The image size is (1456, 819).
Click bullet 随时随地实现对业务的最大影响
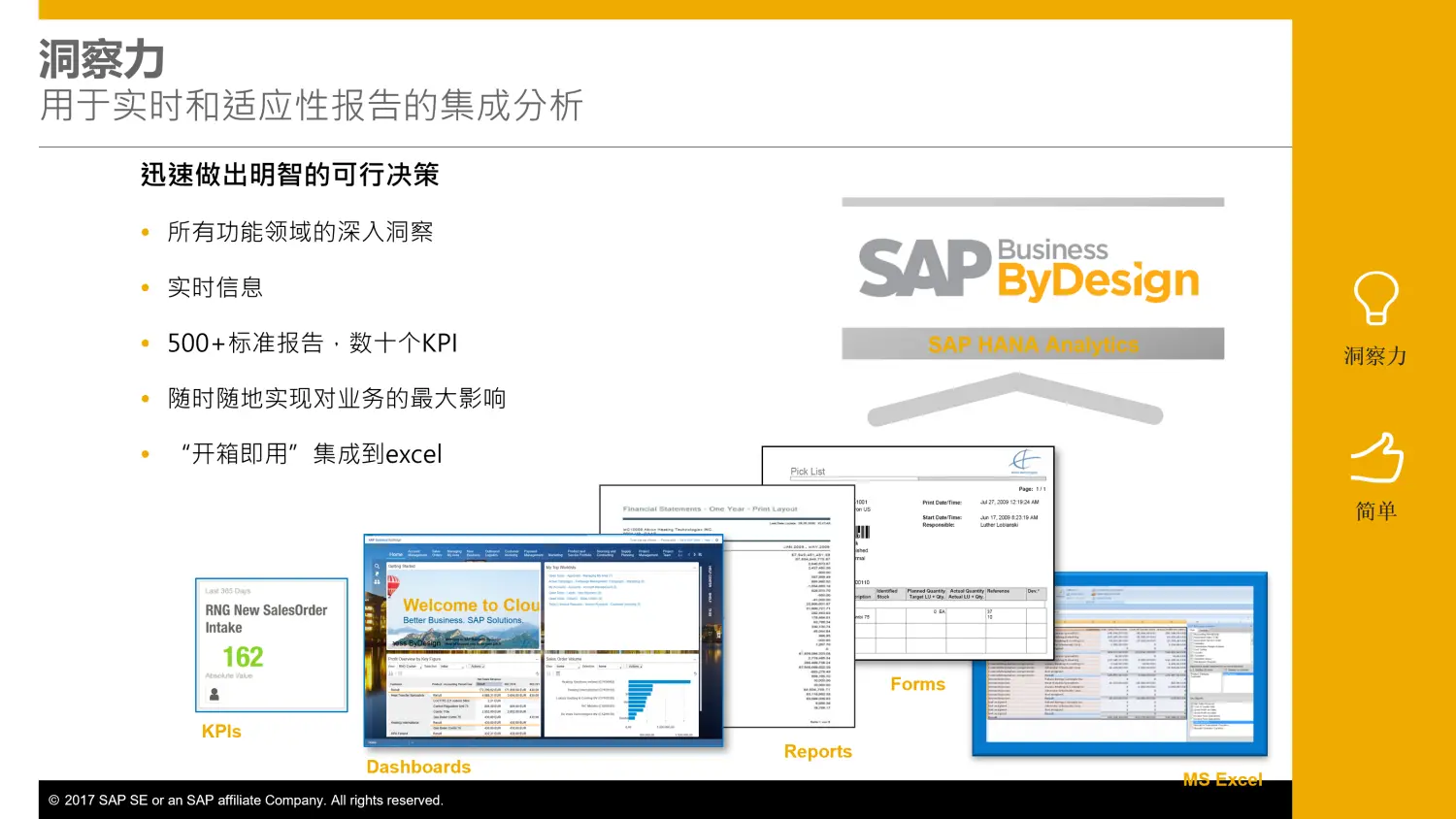(x=337, y=398)
